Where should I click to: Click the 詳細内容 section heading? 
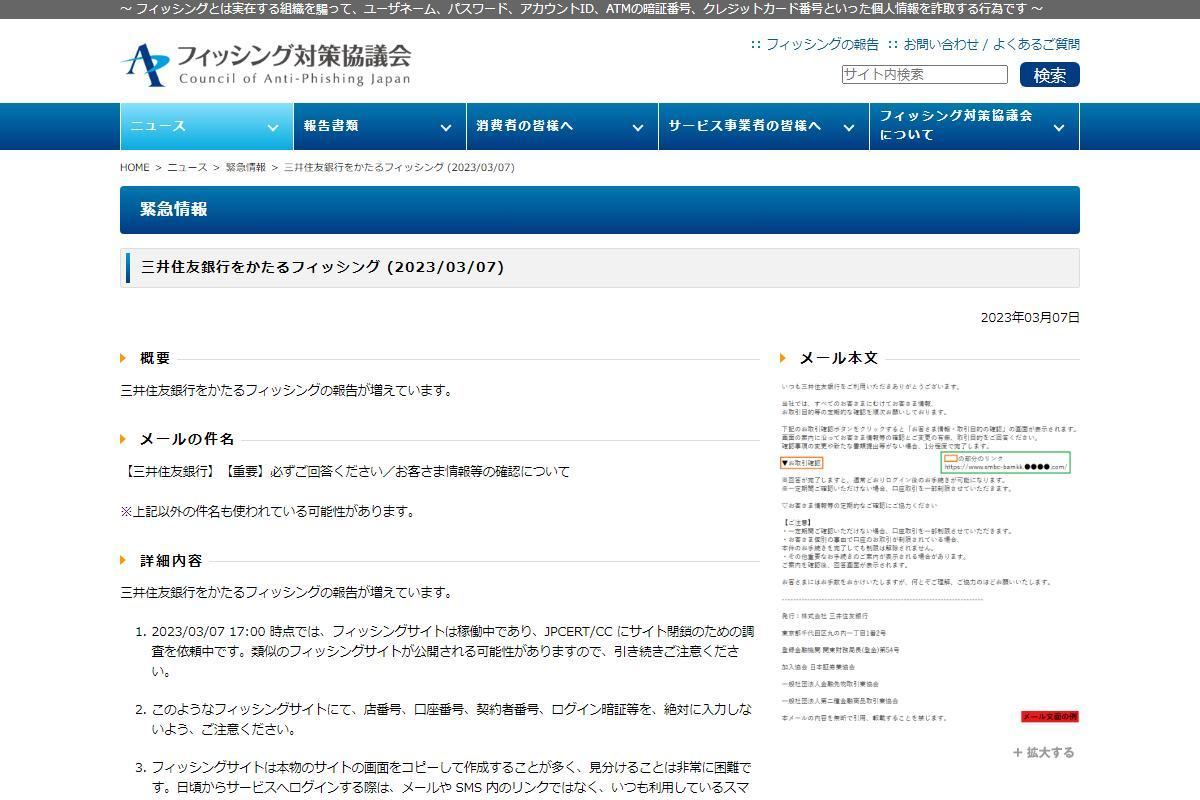[171, 561]
